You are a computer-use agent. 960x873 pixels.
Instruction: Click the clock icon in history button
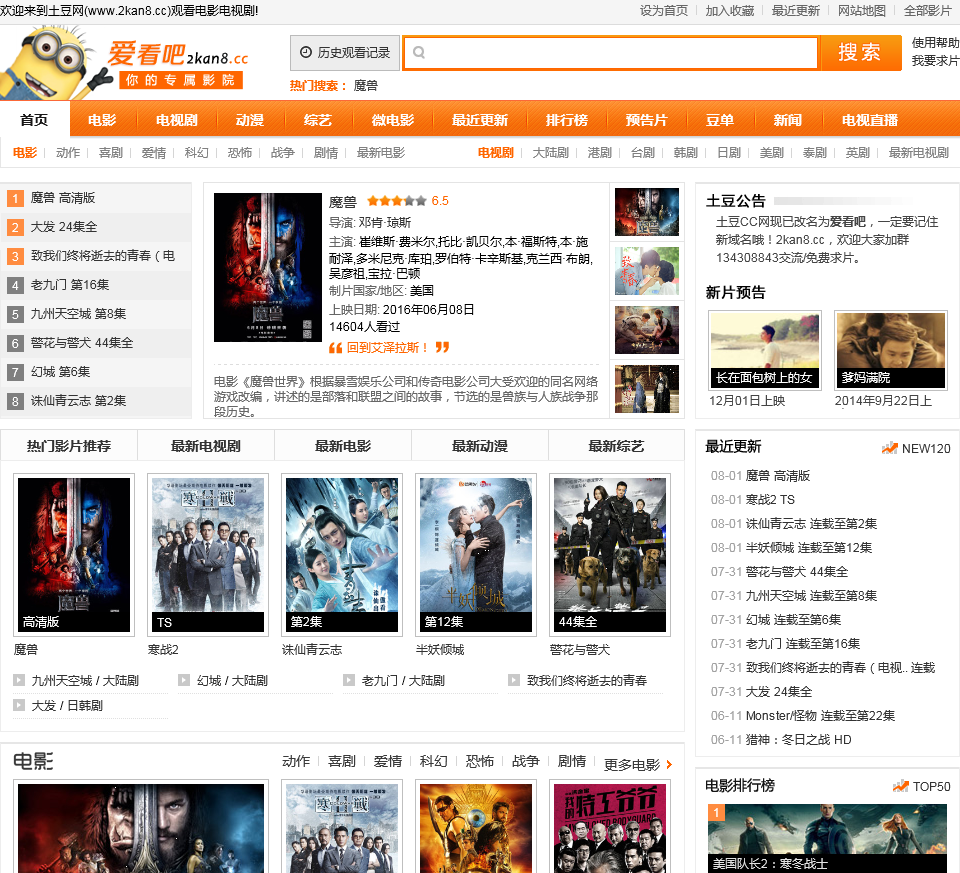point(306,53)
